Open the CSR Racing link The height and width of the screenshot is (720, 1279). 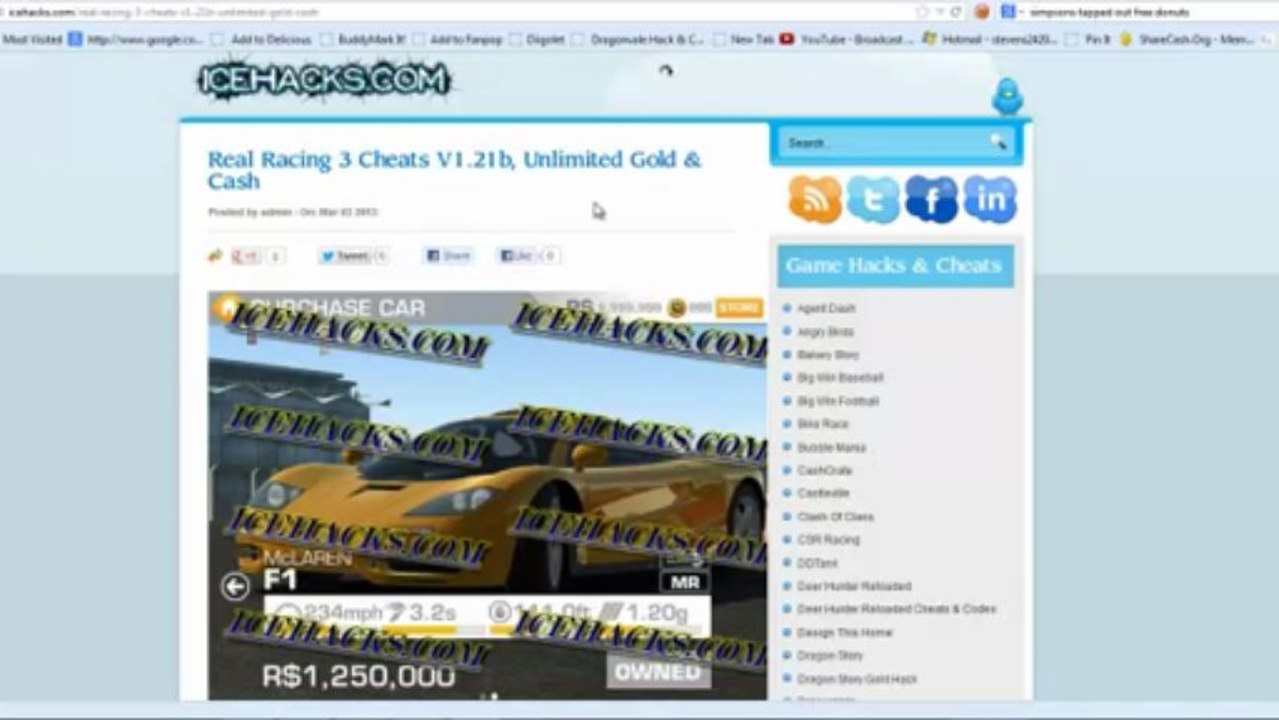click(828, 540)
